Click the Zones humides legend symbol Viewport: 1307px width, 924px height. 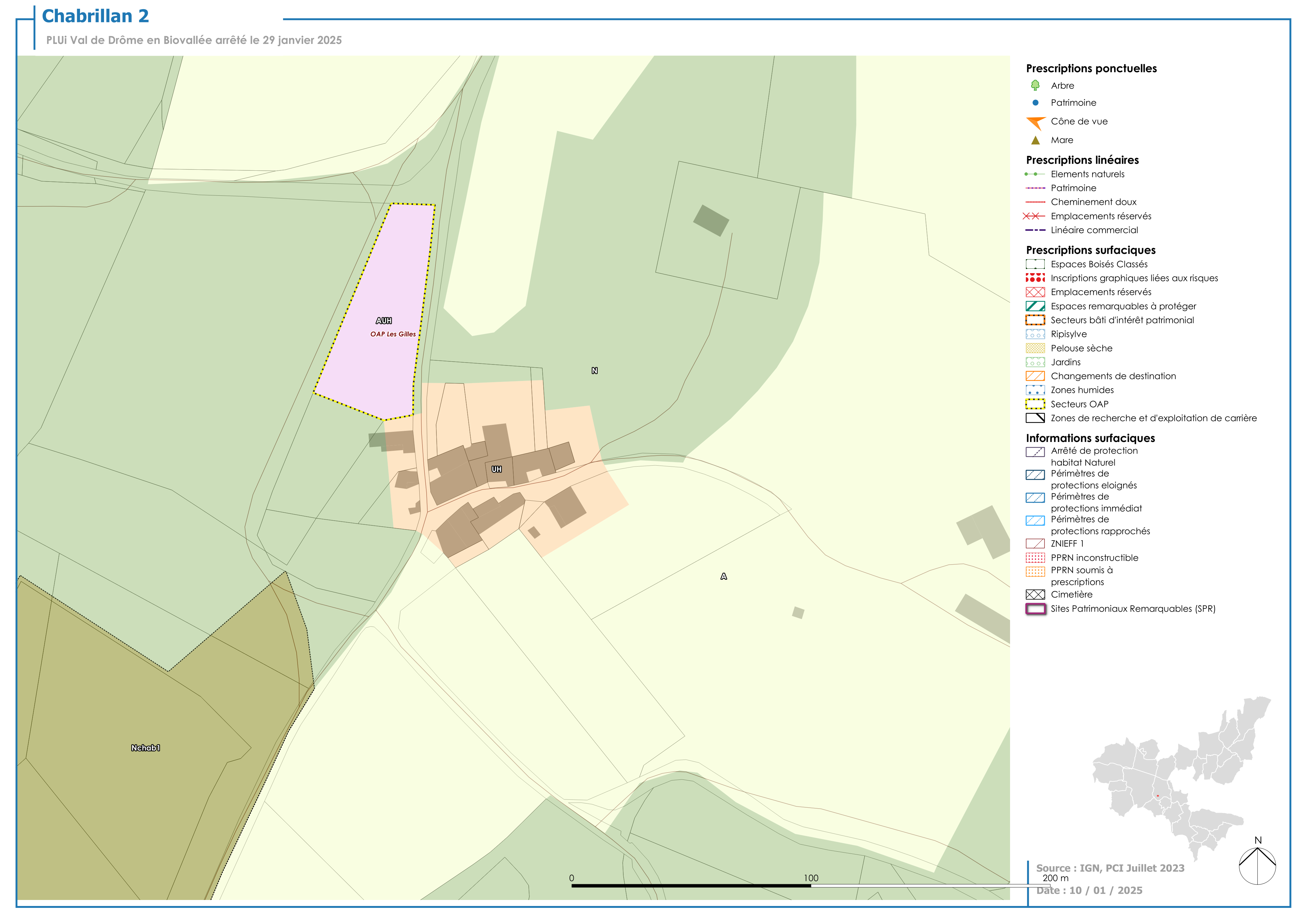pyautogui.click(x=1035, y=390)
